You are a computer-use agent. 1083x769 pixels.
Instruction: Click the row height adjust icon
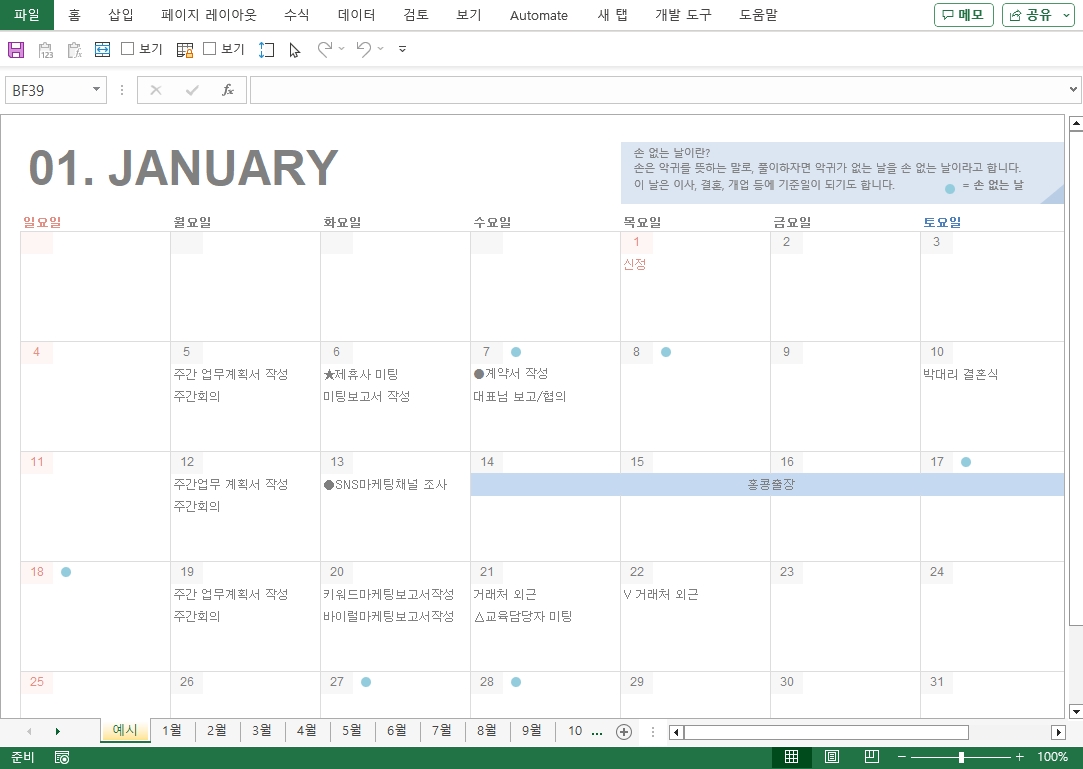[x=266, y=49]
